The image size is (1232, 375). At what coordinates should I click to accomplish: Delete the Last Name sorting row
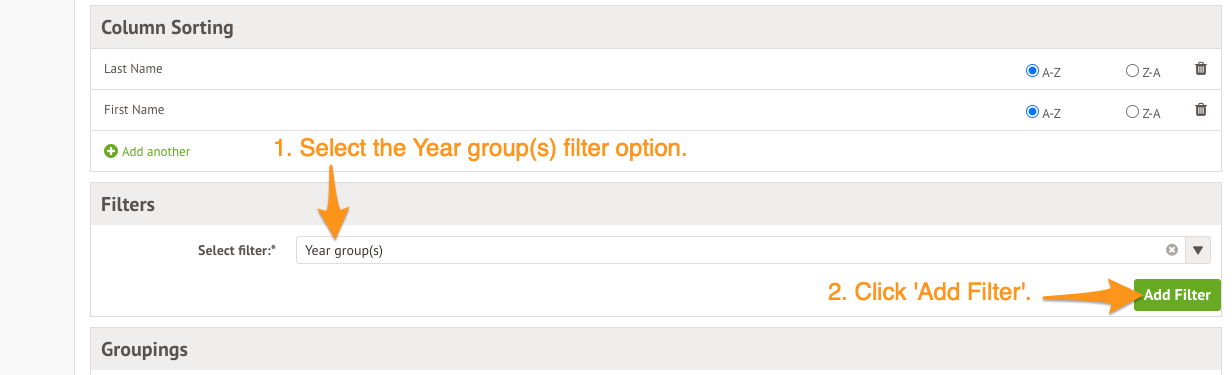[x=1201, y=69]
